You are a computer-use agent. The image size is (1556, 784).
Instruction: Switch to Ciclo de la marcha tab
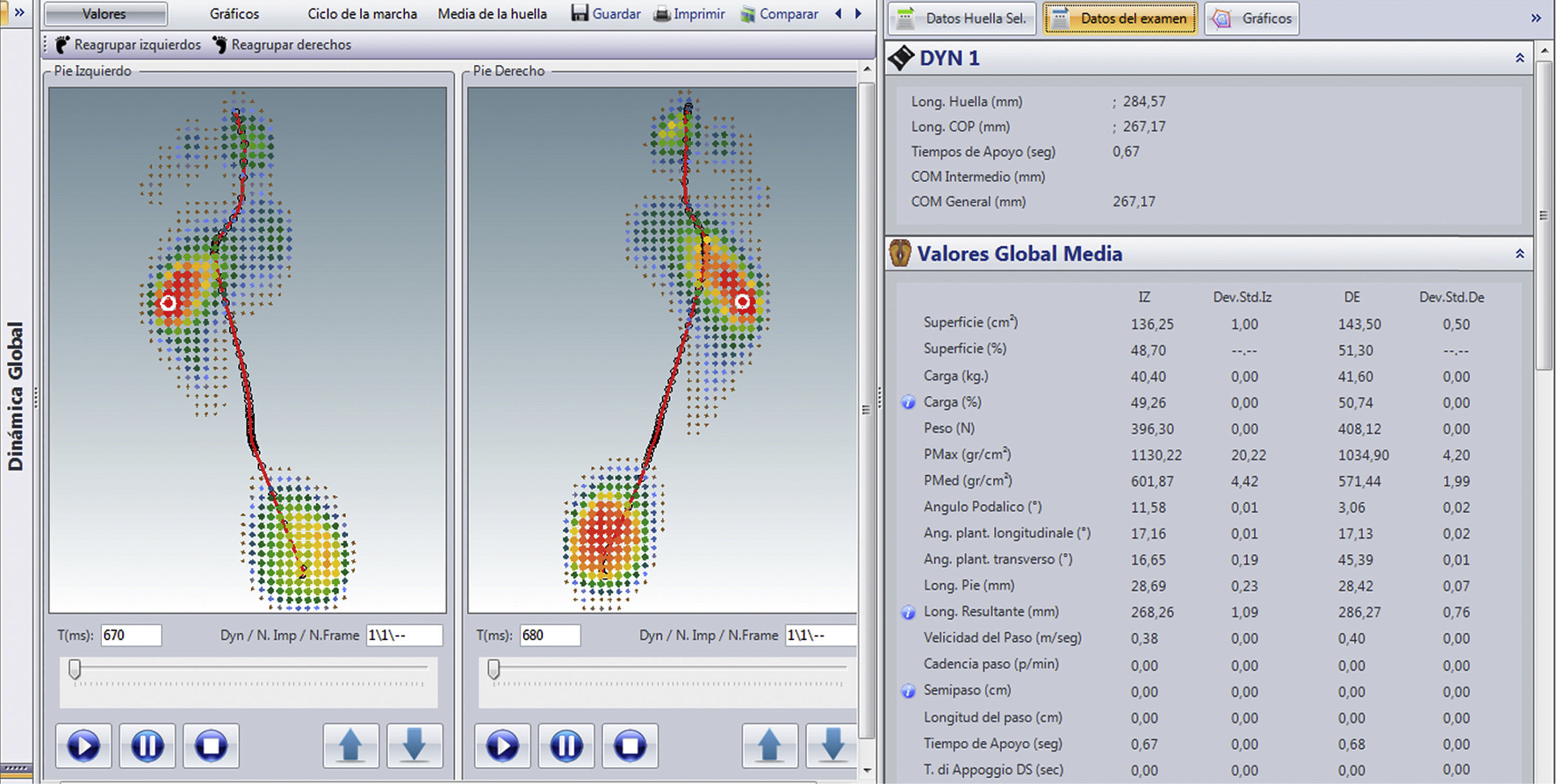click(362, 14)
